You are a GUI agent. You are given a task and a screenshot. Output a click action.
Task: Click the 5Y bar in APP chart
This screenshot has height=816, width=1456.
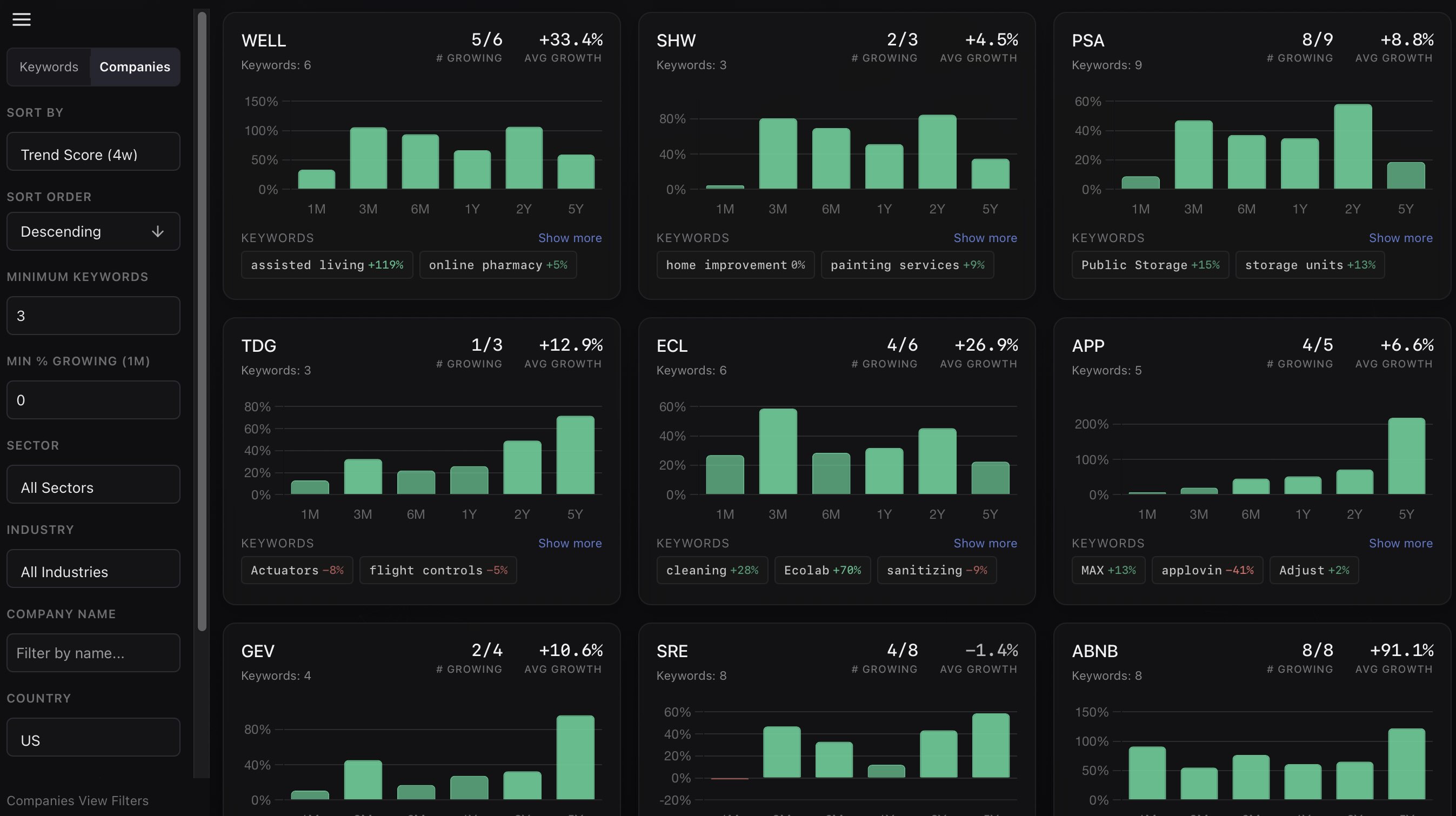coord(1406,456)
